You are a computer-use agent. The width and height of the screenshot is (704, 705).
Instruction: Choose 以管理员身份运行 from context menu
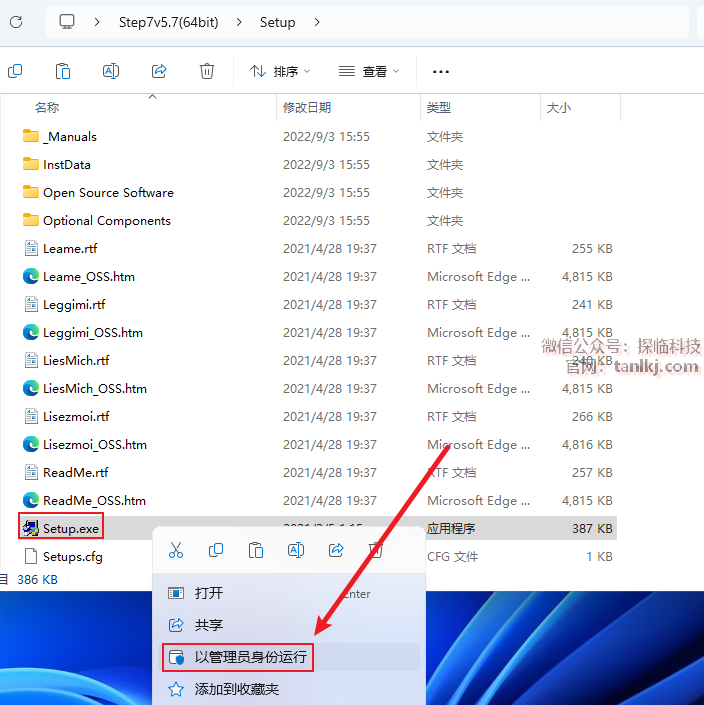click(288, 657)
